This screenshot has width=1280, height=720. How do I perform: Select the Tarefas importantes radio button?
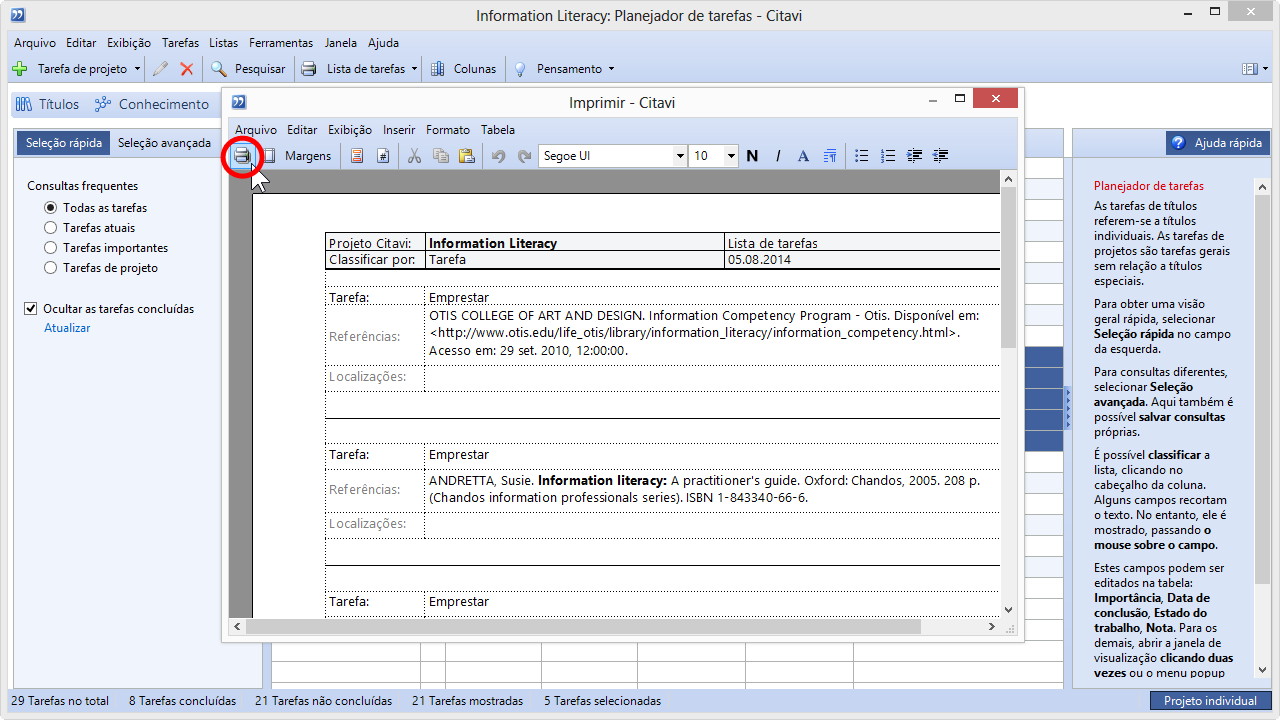(x=50, y=248)
